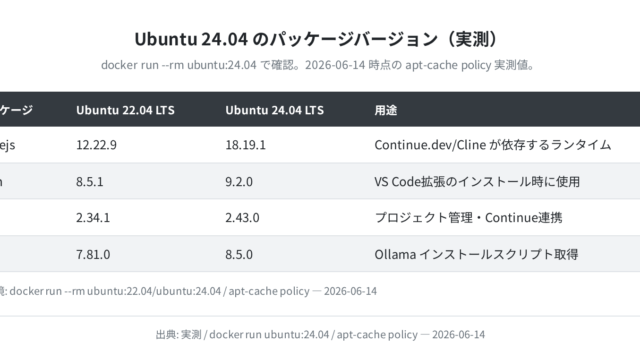
Task: Click the 8.5.1 cell under Ubuntu 22.04
Action: point(89,181)
